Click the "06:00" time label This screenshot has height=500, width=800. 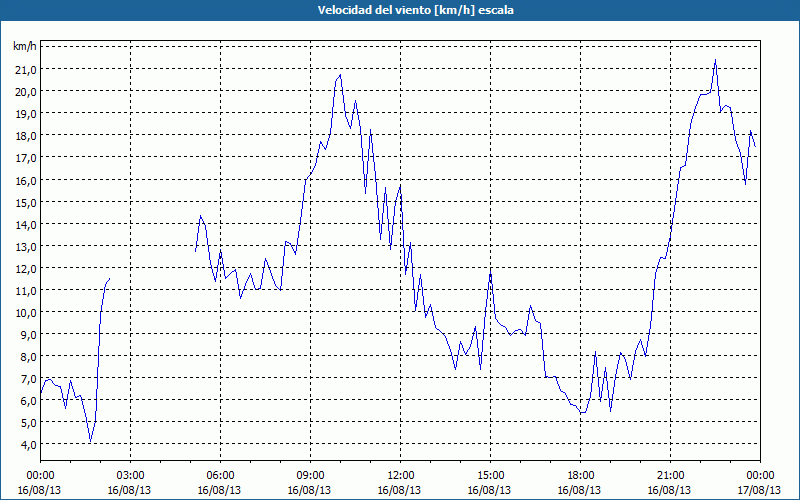220,476
